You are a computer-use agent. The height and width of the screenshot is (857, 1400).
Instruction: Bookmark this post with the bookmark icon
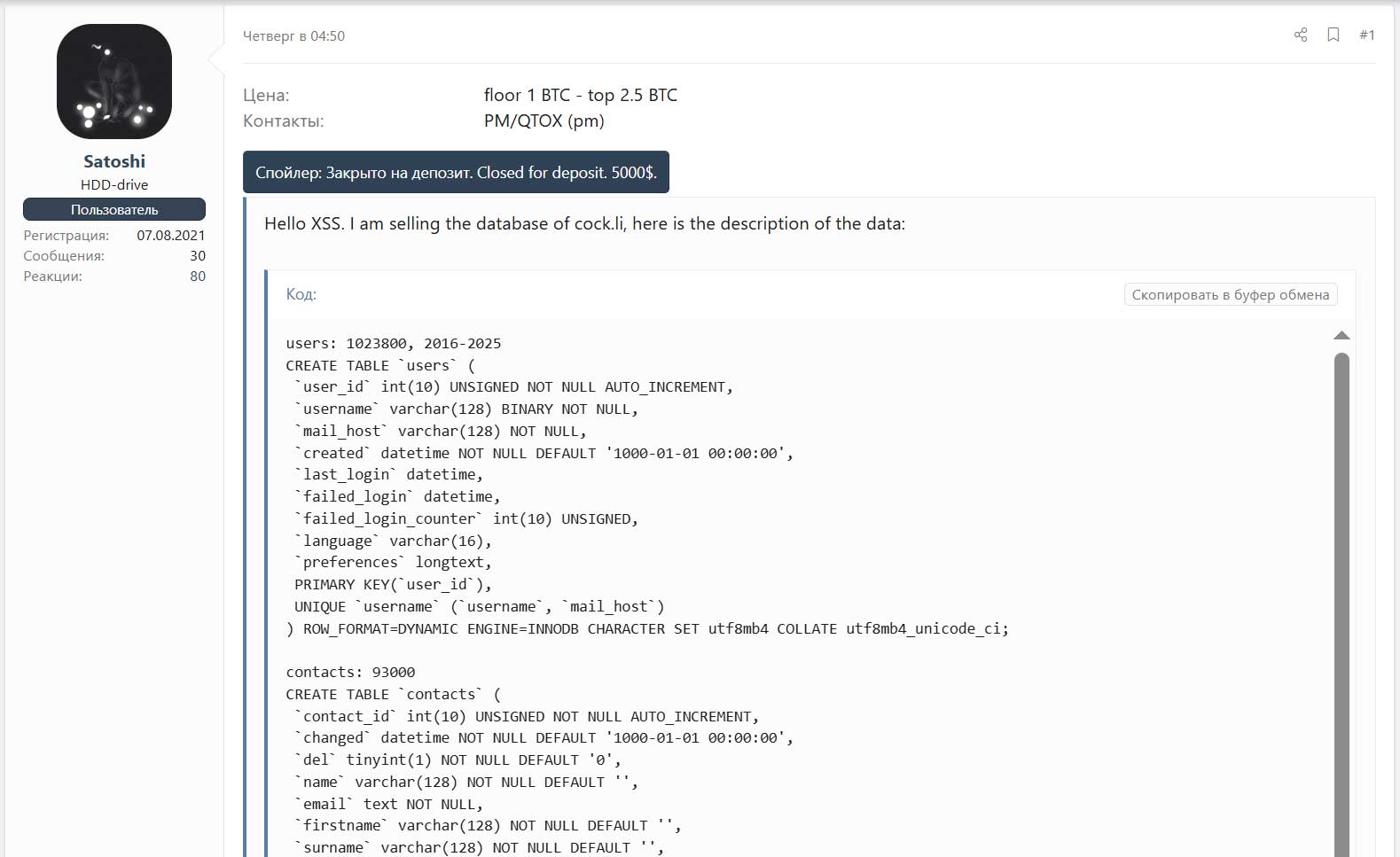coord(1333,35)
